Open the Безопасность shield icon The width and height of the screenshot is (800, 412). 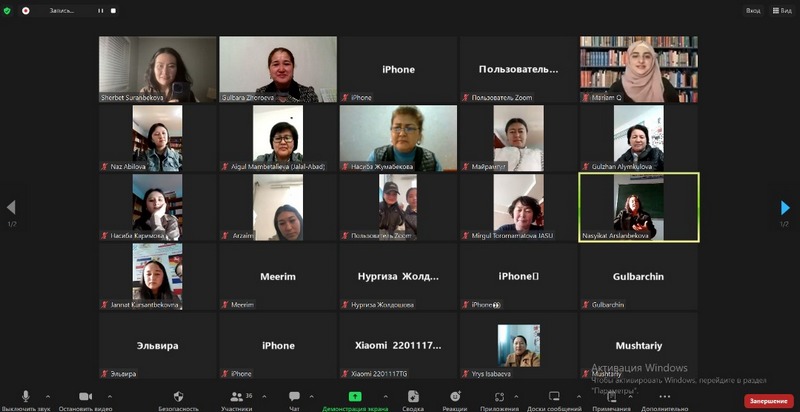[178, 397]
